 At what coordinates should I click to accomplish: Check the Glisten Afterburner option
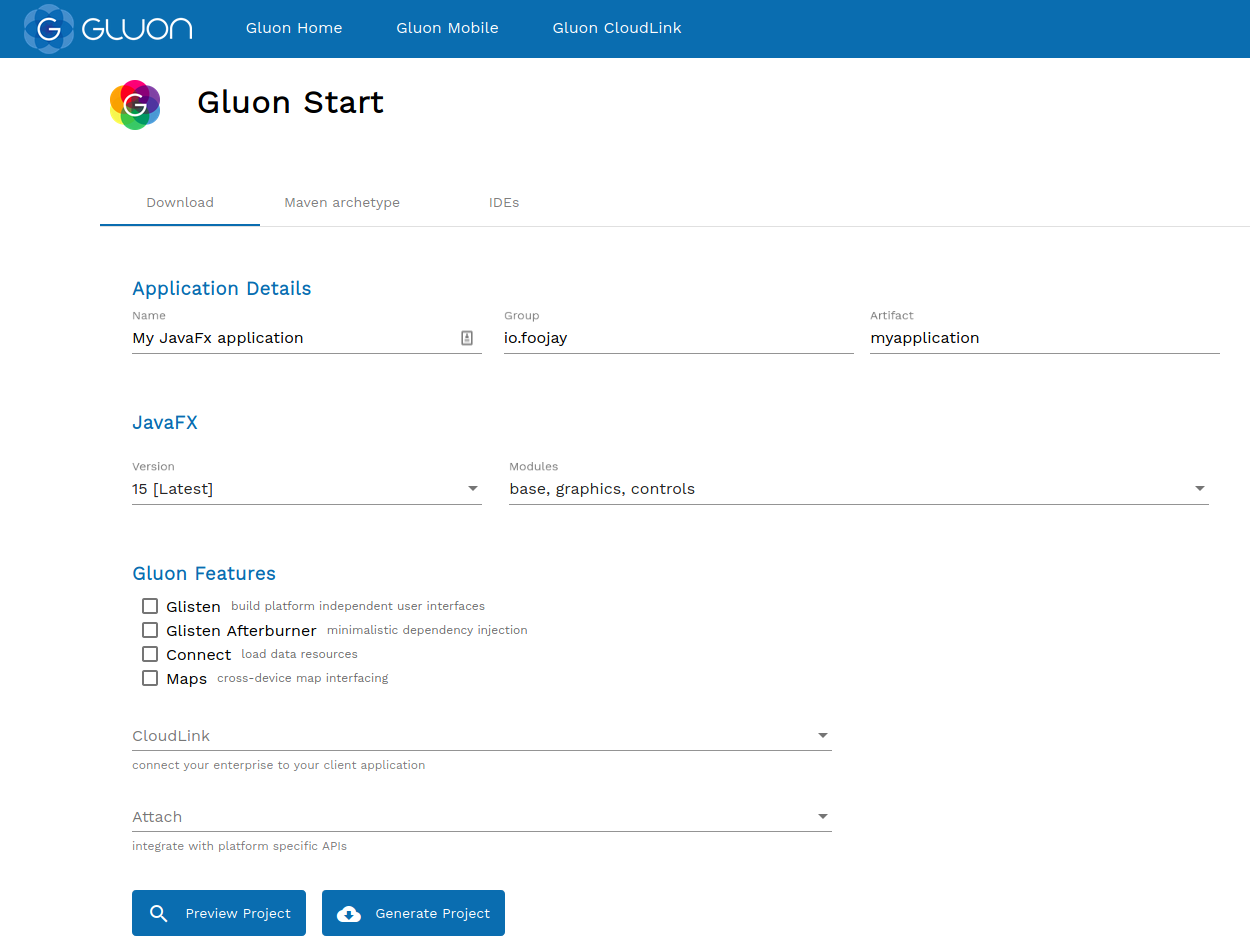150,629
